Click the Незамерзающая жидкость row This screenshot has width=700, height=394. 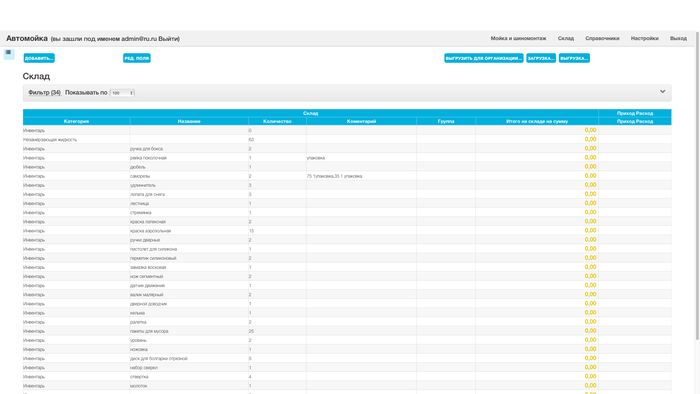click(x=347, y=140)
